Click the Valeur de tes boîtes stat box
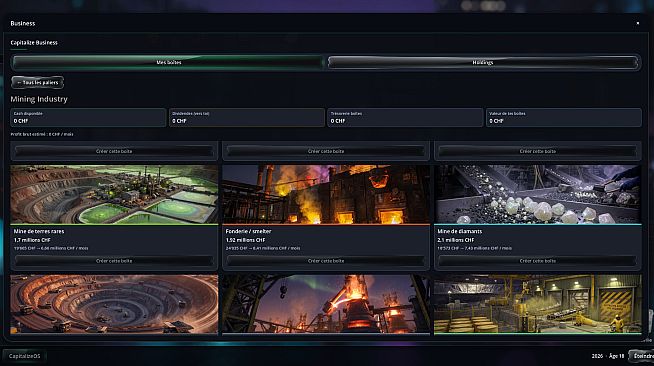The width and height of the screenshot is (654, 366). coord(563,118)
